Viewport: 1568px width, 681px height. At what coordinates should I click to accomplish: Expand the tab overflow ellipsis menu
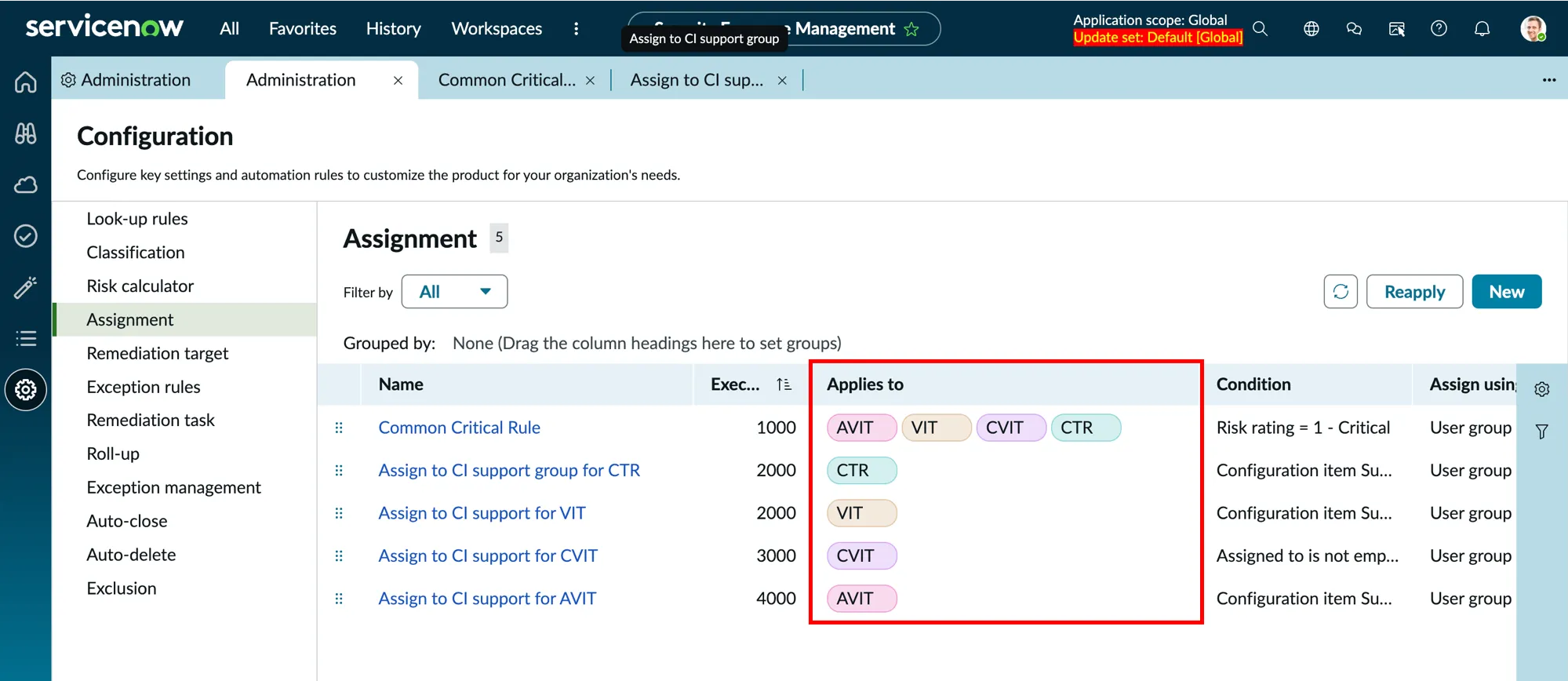coord(1548,80)
